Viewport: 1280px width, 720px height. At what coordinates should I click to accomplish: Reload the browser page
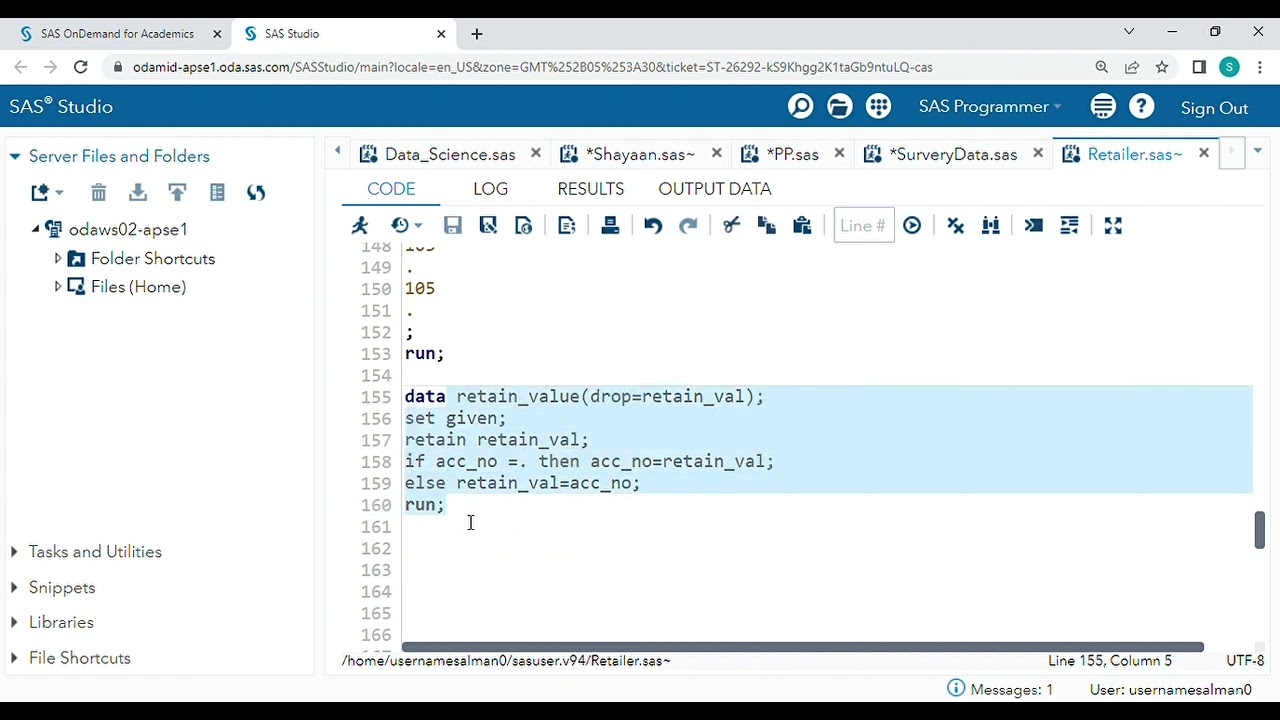(81, 67)
